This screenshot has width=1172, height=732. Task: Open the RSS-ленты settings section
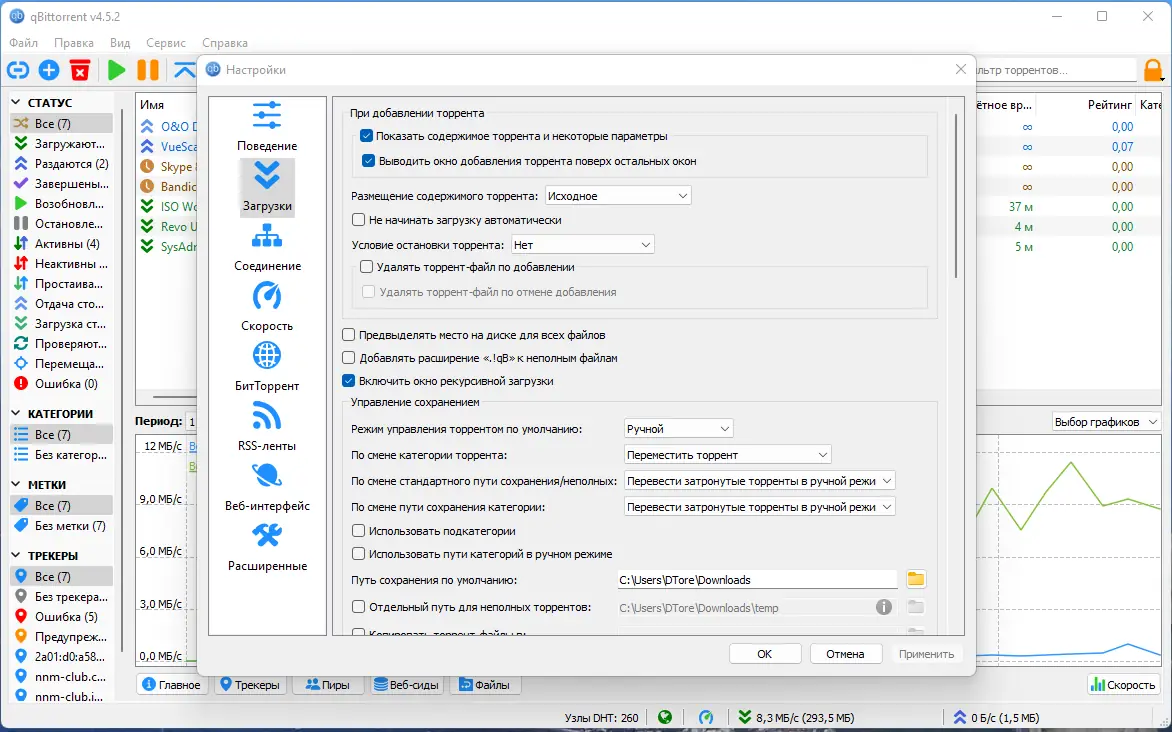267,426
